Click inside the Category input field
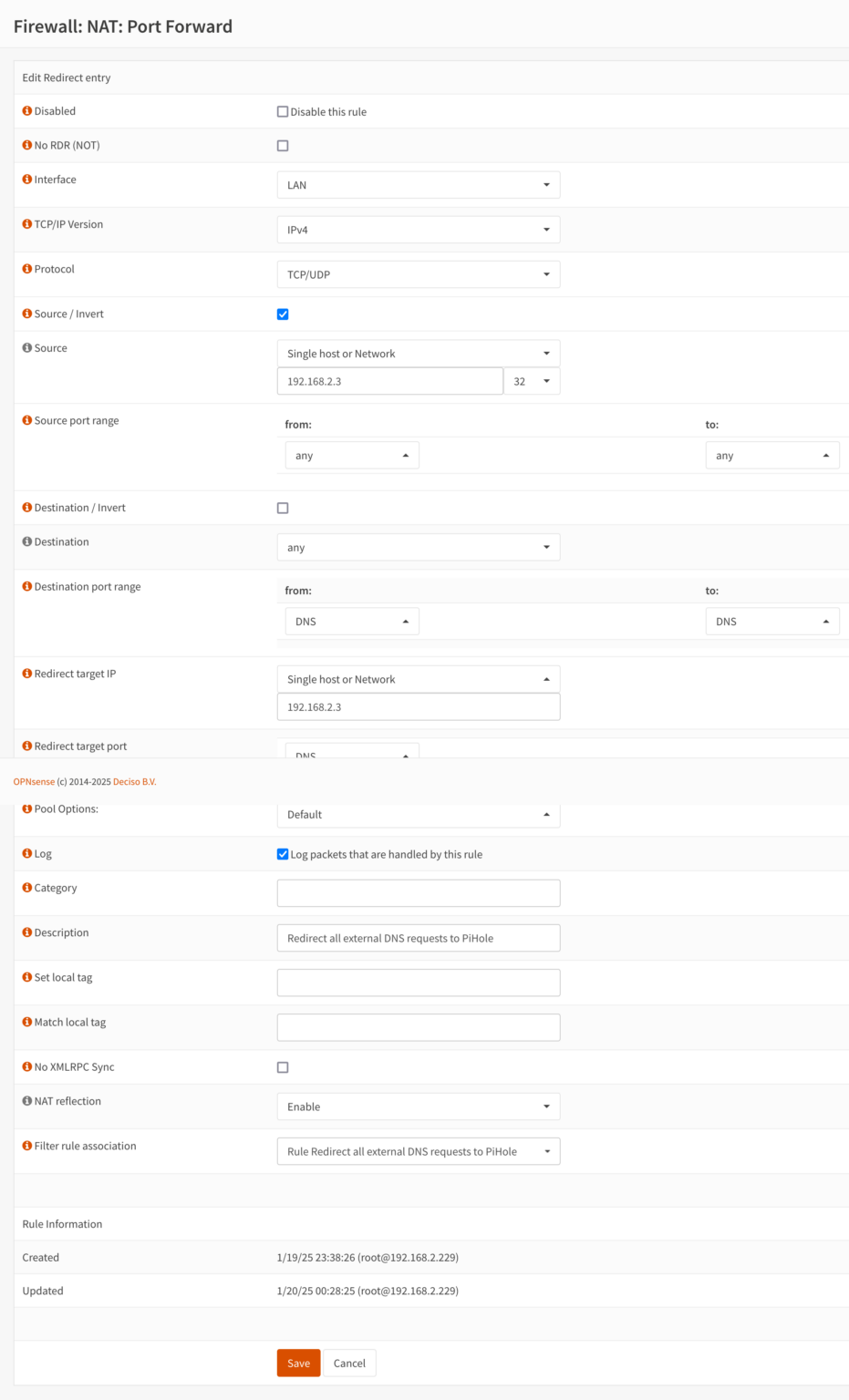The width and height of the screenshot is (849, 1400). [x=418, y=892]
